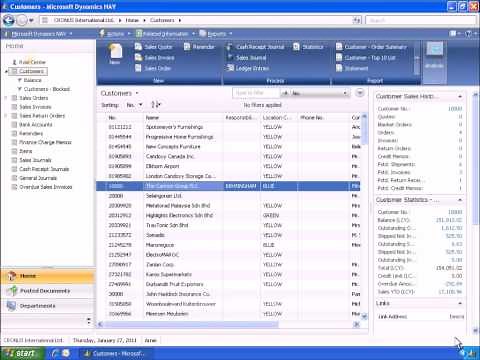Select the Karoo Supermarkets customer row
Screen dimensions: 480x360
click(x=229, y=274)
